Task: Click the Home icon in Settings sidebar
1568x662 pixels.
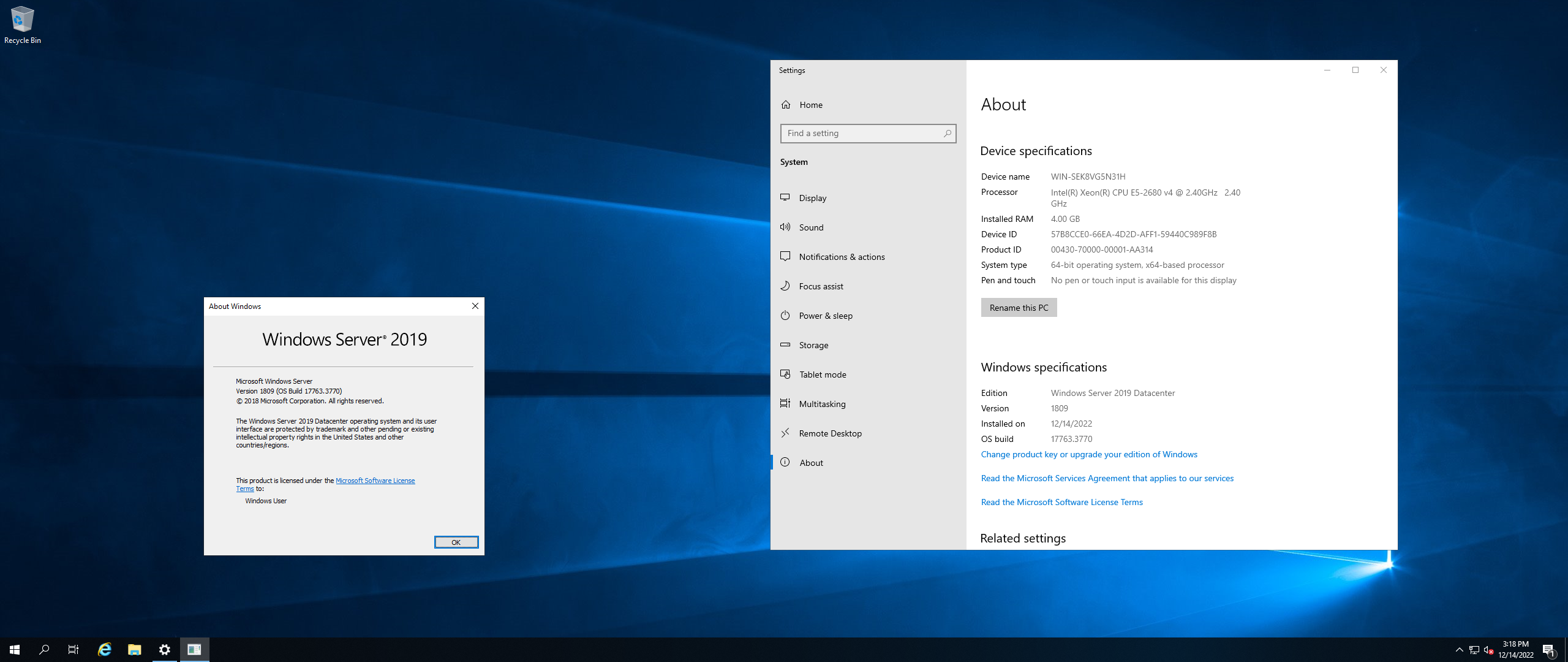Action: click(x=786, y=105)
